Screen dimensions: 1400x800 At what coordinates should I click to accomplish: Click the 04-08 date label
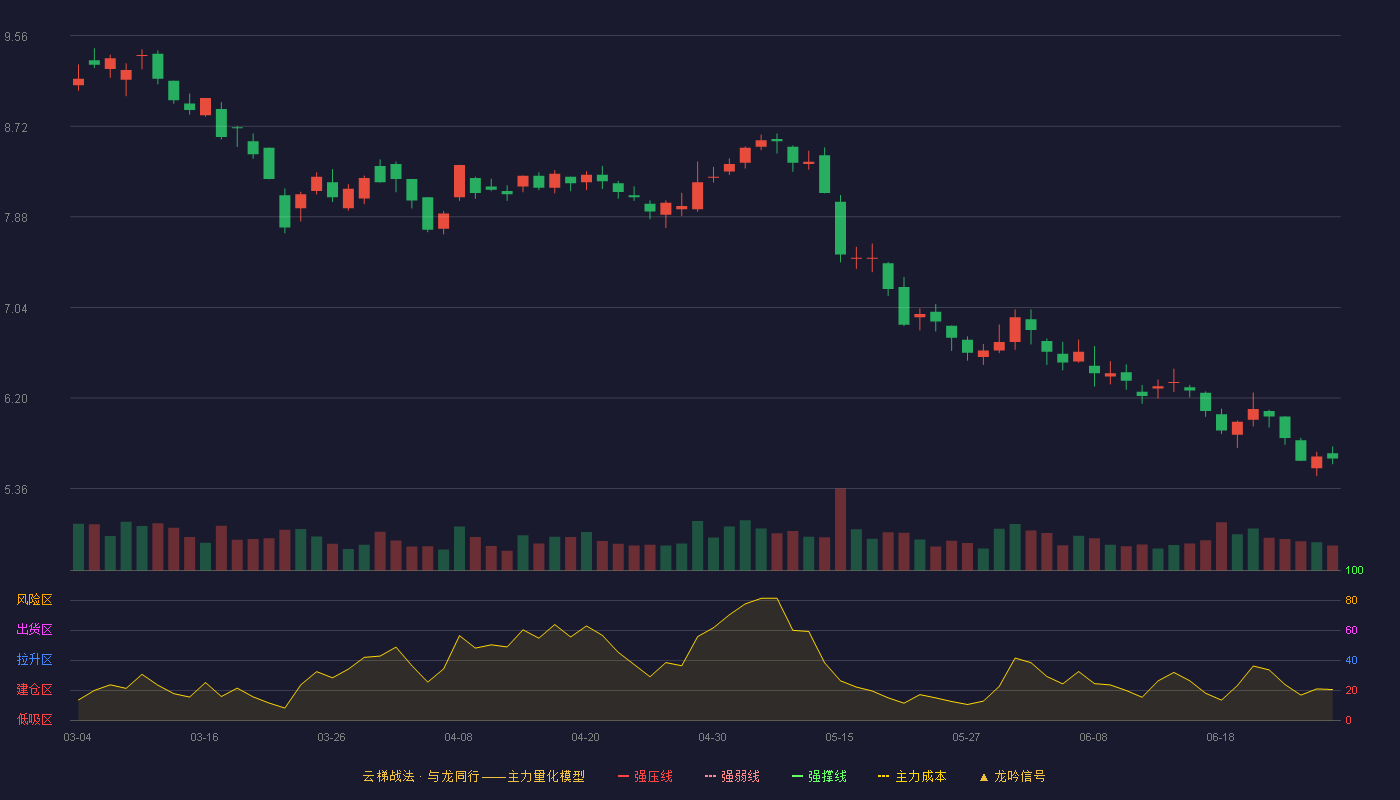click(458, 737)
